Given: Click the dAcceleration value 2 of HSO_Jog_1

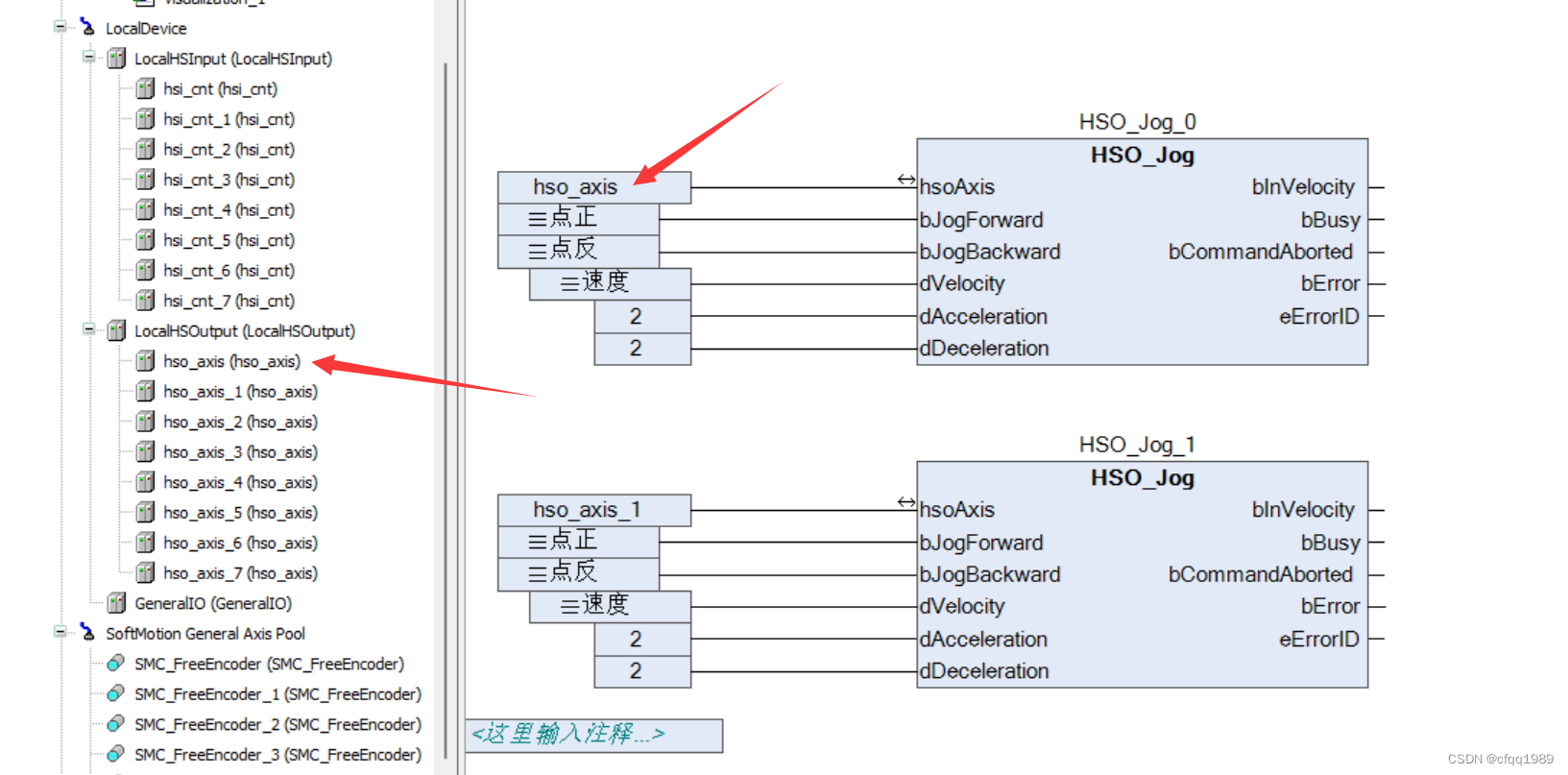Looking at the screenshot, I should pos(642,639).
